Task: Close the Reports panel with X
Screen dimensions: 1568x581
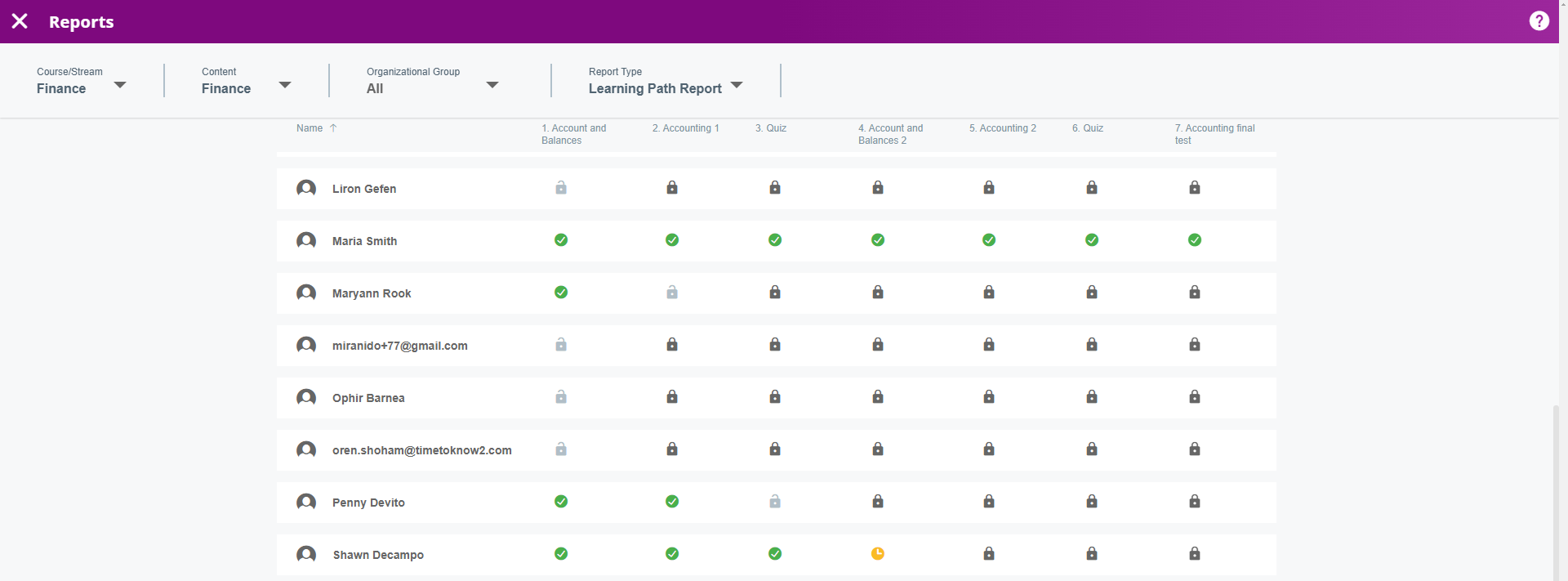Action: point(20,21)
